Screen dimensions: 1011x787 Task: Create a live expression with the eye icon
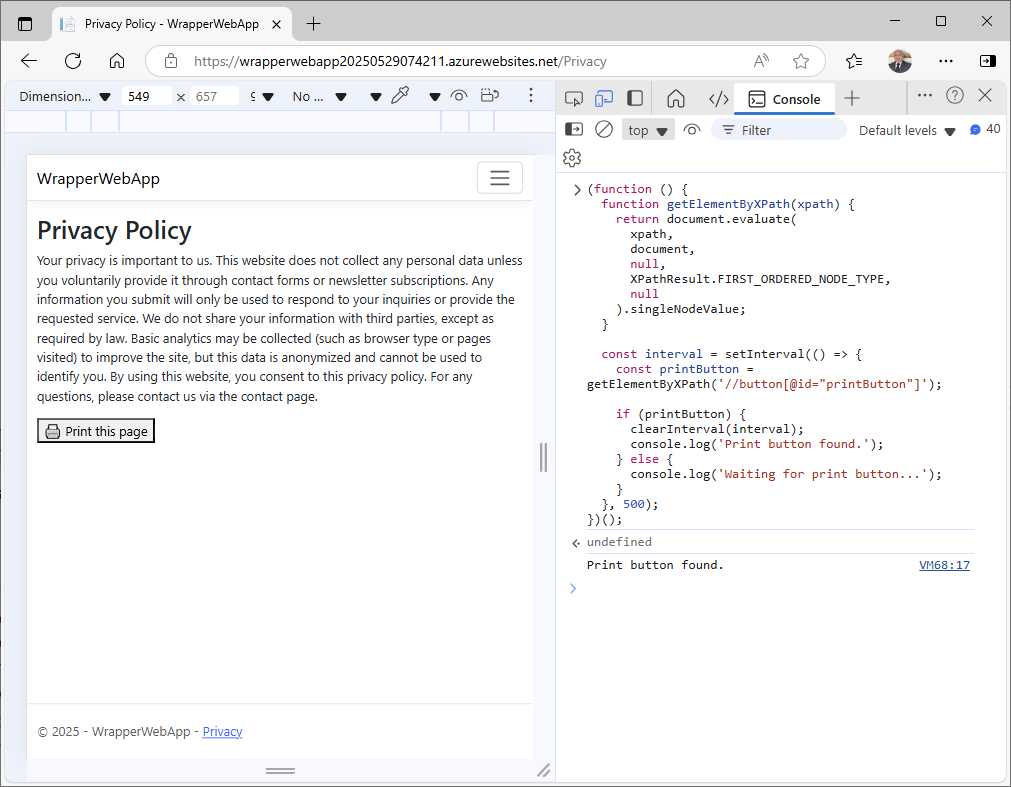click(x=692, y=130)
